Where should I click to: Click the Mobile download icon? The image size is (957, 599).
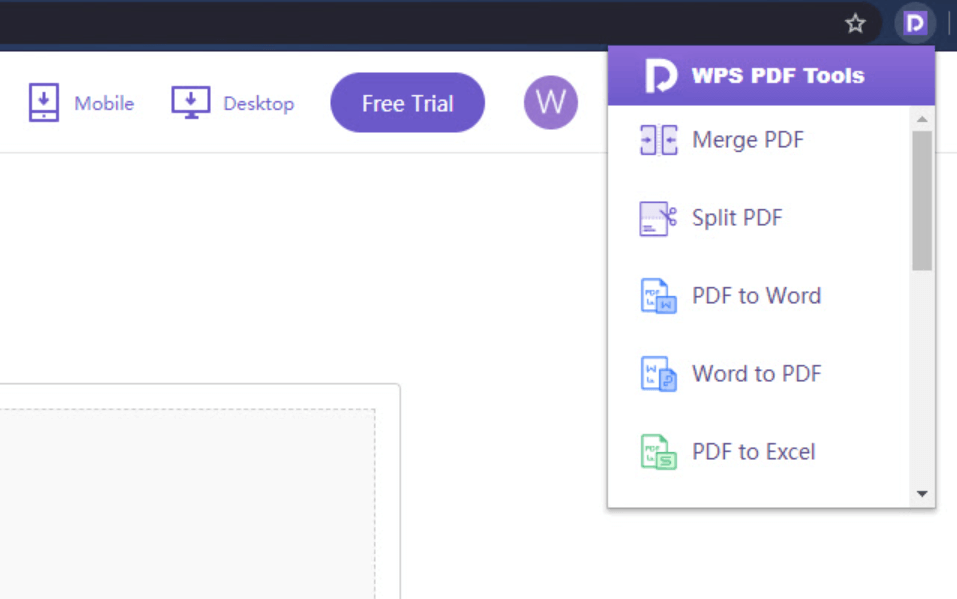tap(44, 103)
